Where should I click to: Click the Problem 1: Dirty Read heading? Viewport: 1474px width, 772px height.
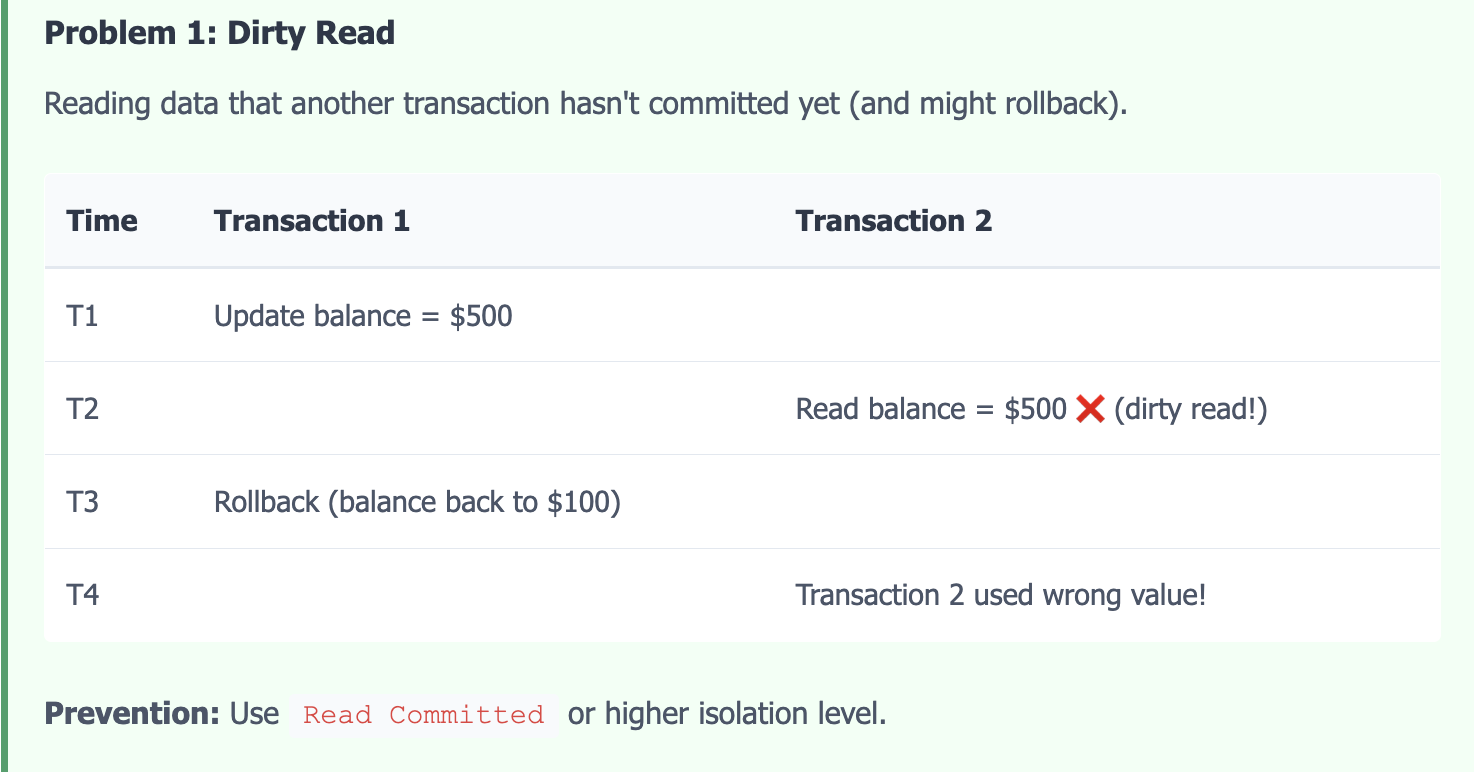[x=220, y=33]
